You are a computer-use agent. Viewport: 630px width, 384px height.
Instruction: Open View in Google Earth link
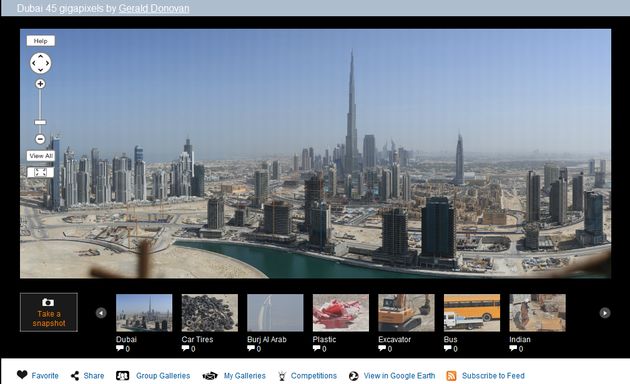point(399,376)
